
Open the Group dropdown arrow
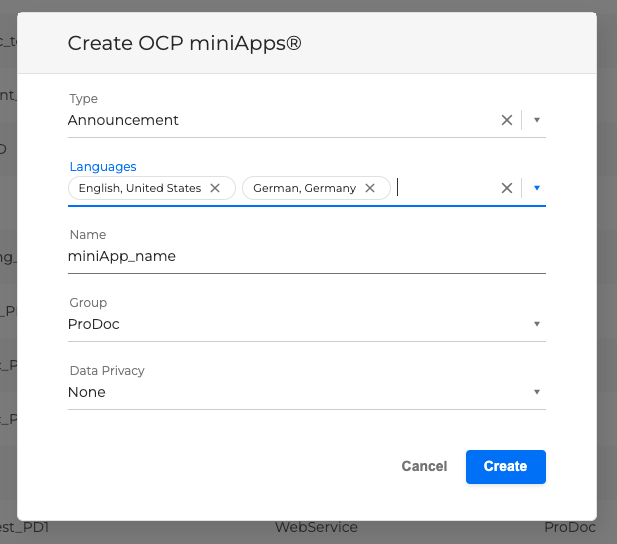[536, 324]
